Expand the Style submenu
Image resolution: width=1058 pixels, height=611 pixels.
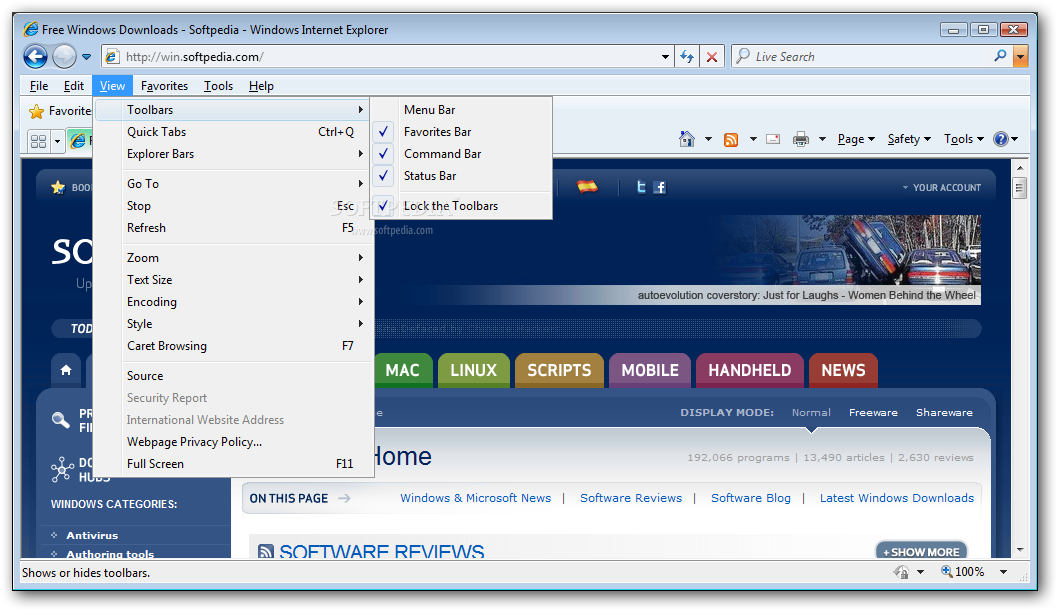tap(233, 324)
